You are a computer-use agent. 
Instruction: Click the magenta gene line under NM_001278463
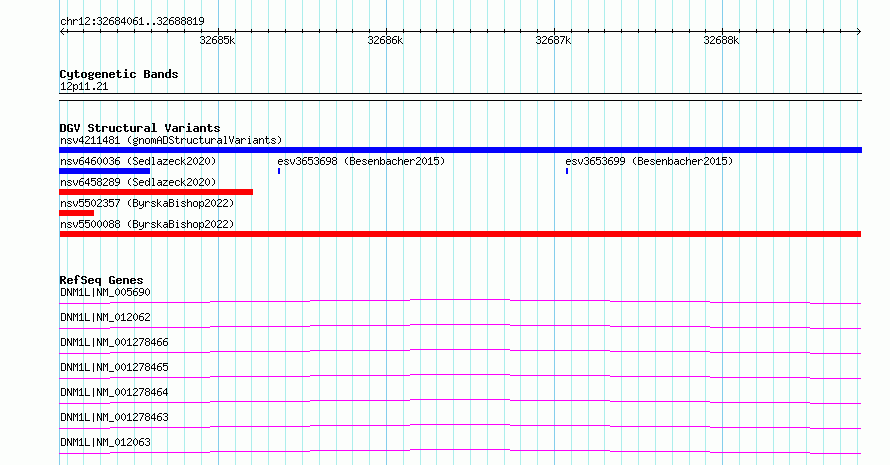pos(460,425)
